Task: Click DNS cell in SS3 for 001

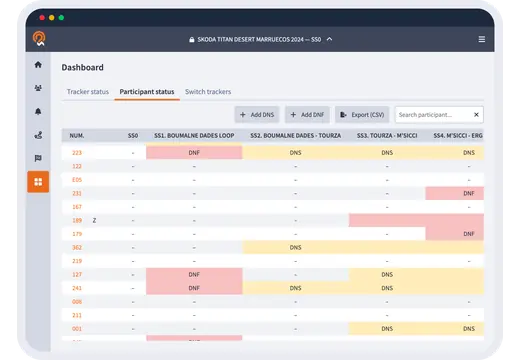Action: coord(387,329)
